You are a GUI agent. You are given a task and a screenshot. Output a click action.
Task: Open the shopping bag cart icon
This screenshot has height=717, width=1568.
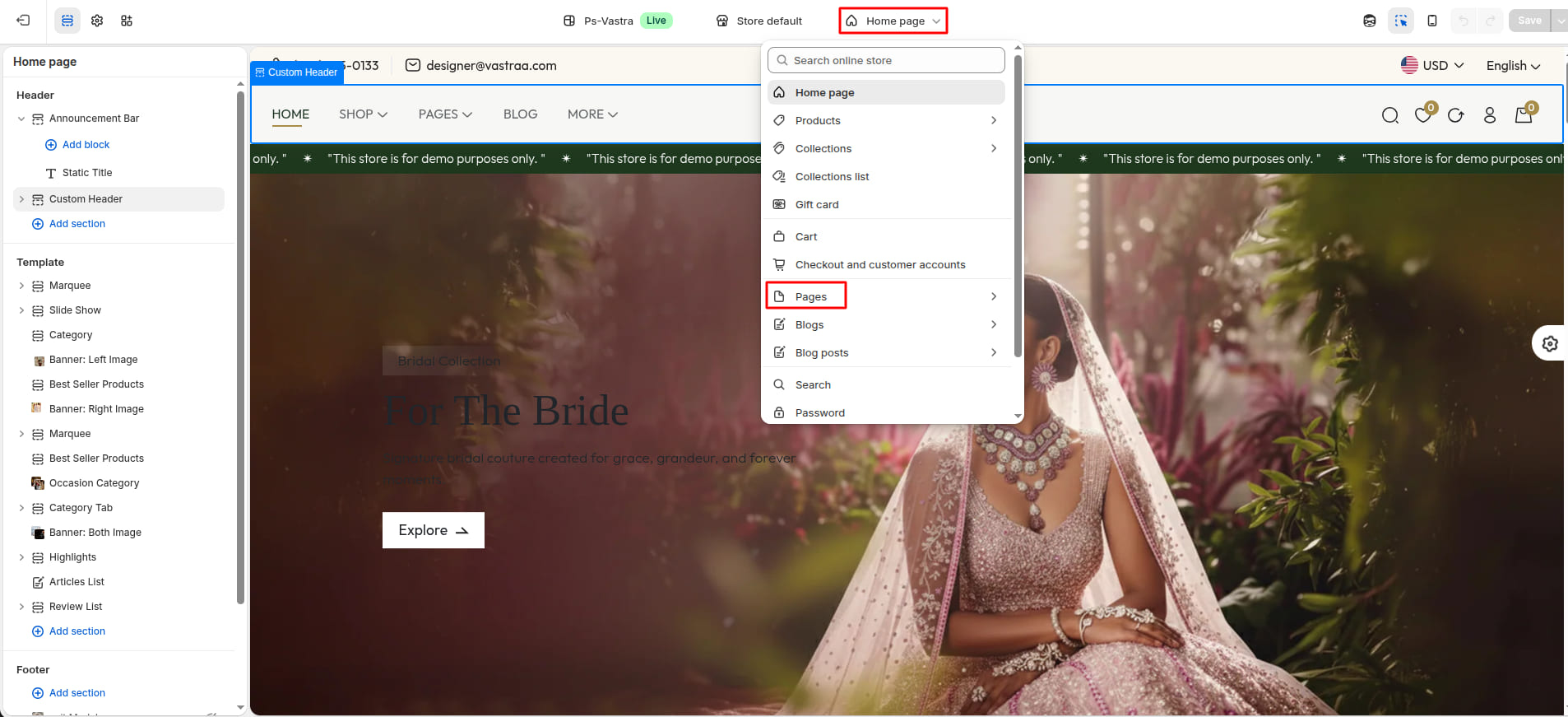[1524, 115]
